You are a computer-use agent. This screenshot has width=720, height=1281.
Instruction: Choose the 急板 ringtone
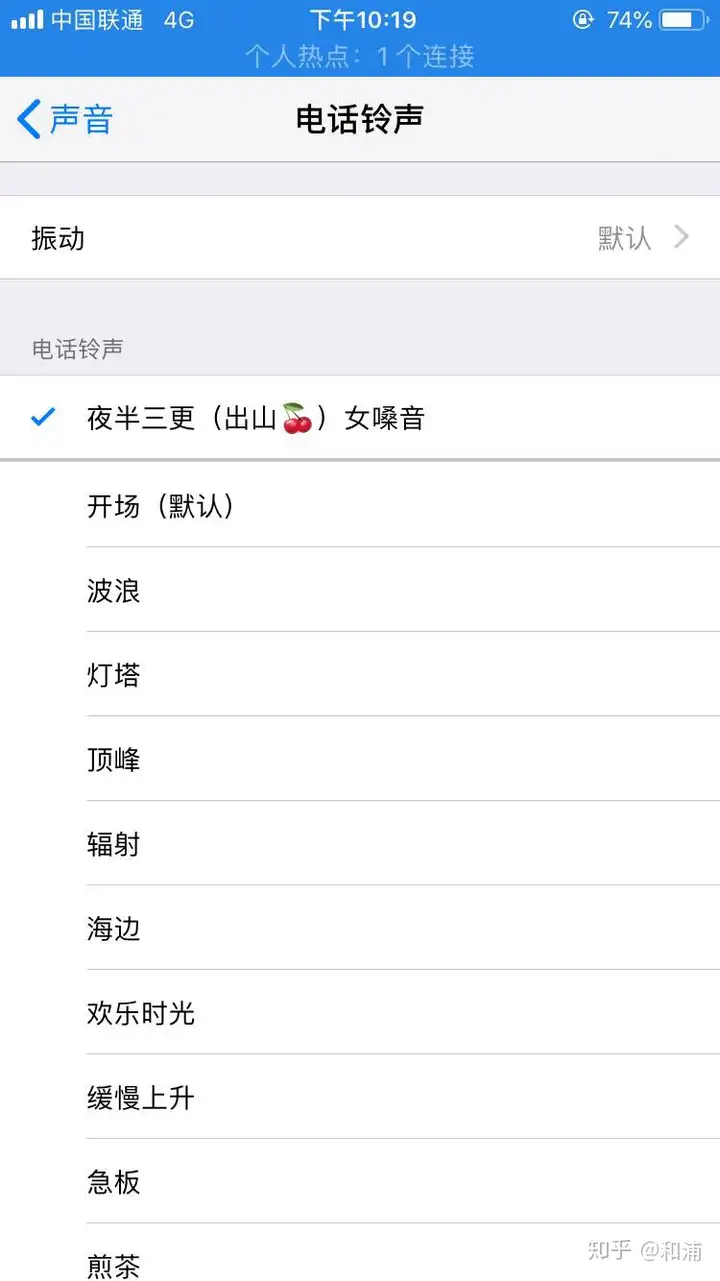(x=114, y=1182)
